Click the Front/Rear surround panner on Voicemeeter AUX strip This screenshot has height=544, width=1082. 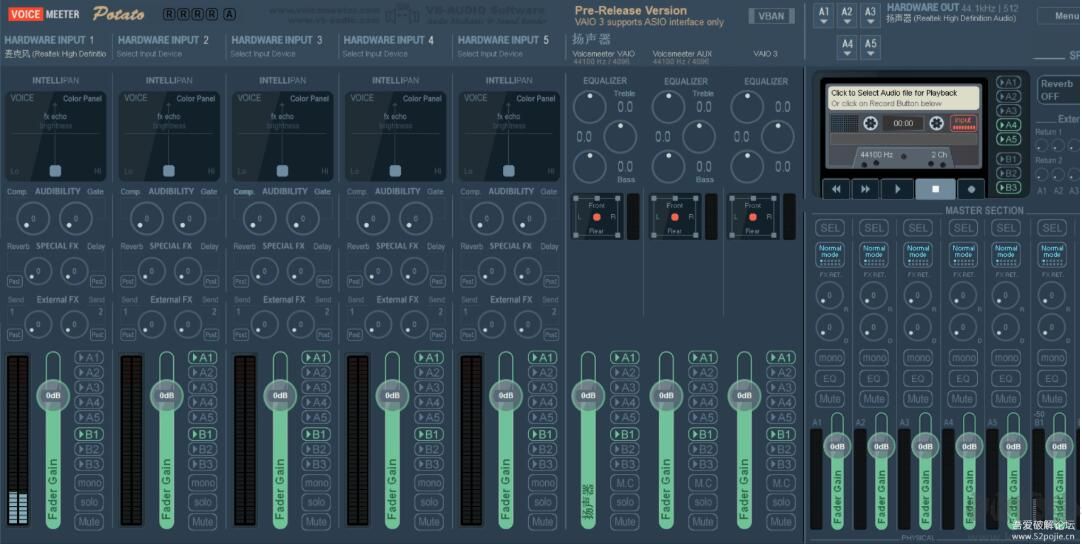click(x=675, y=217)
